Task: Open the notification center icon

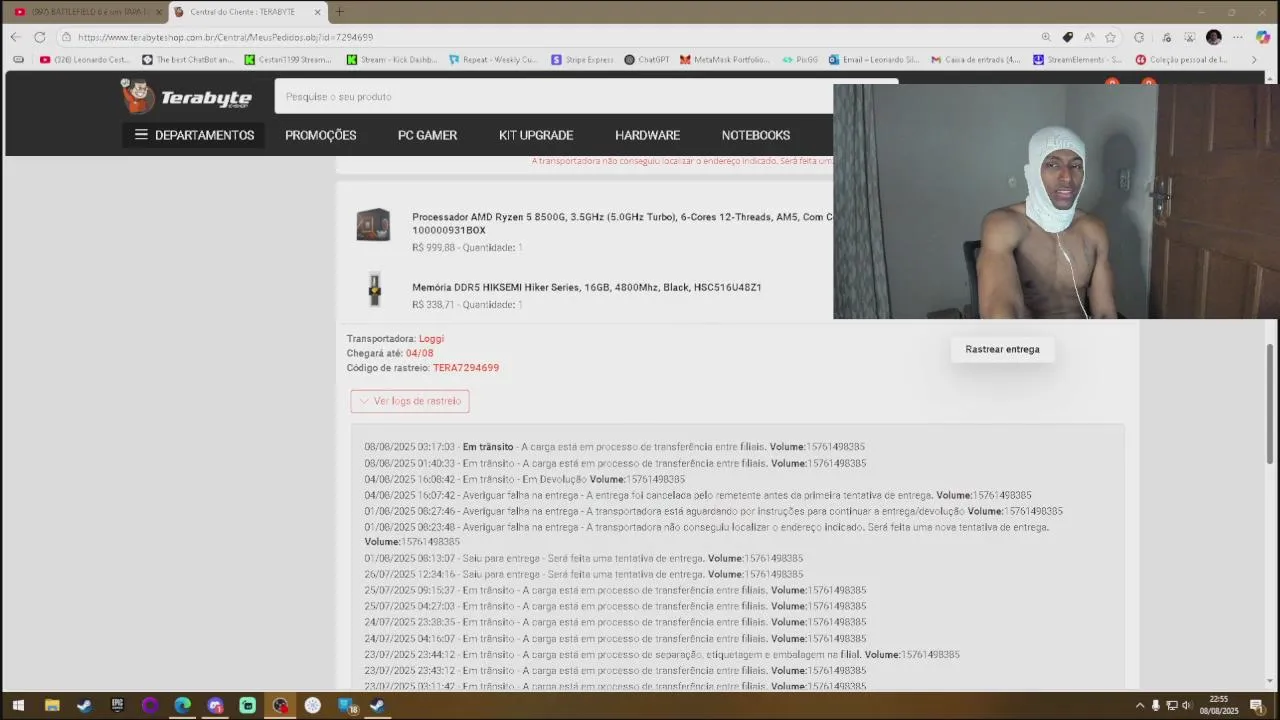Action: (1257, 705)
